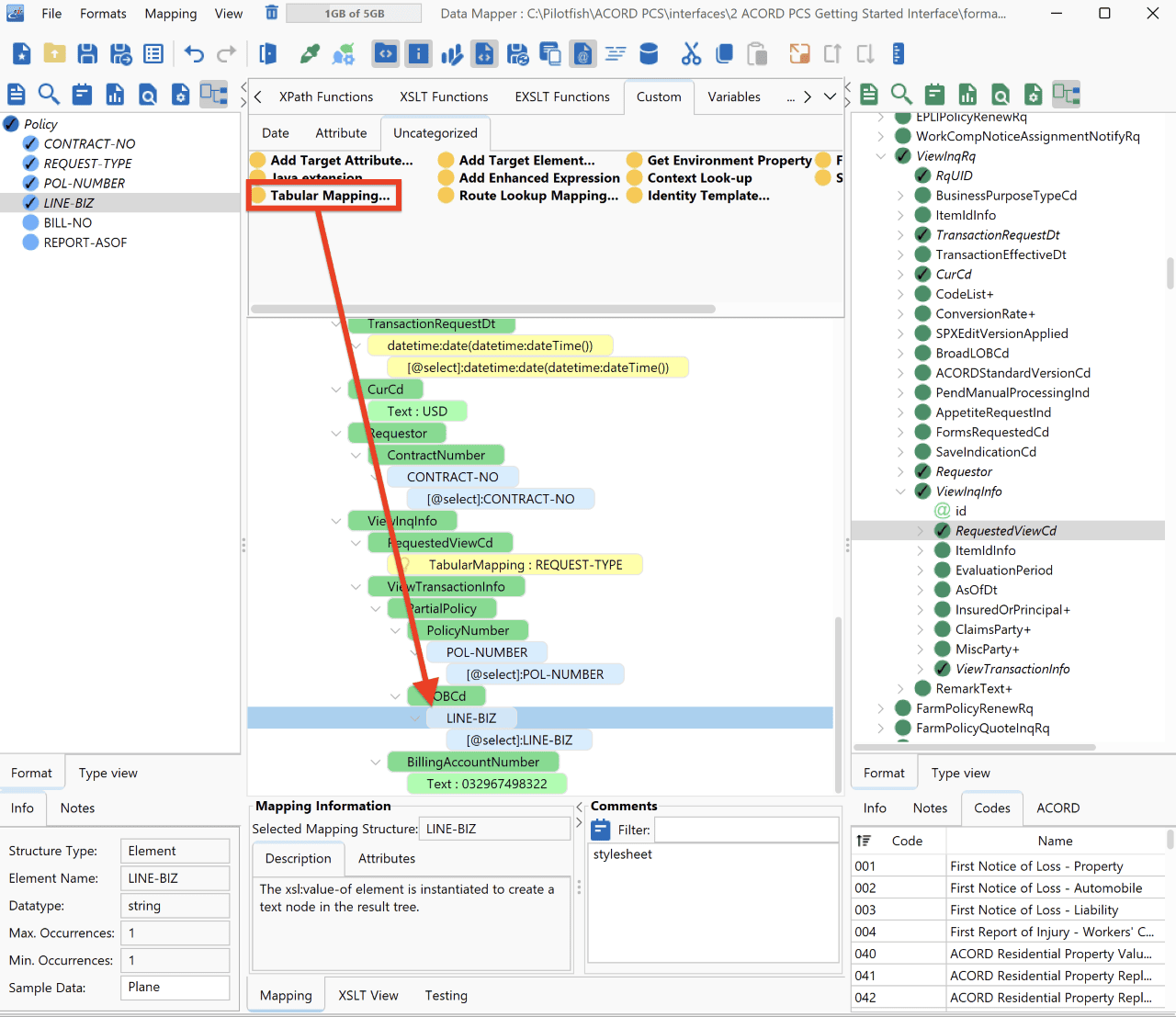Click the blue chart document icon in source panel
The height and width of the screenshot is (1017, 1176).
click(115, 94)
